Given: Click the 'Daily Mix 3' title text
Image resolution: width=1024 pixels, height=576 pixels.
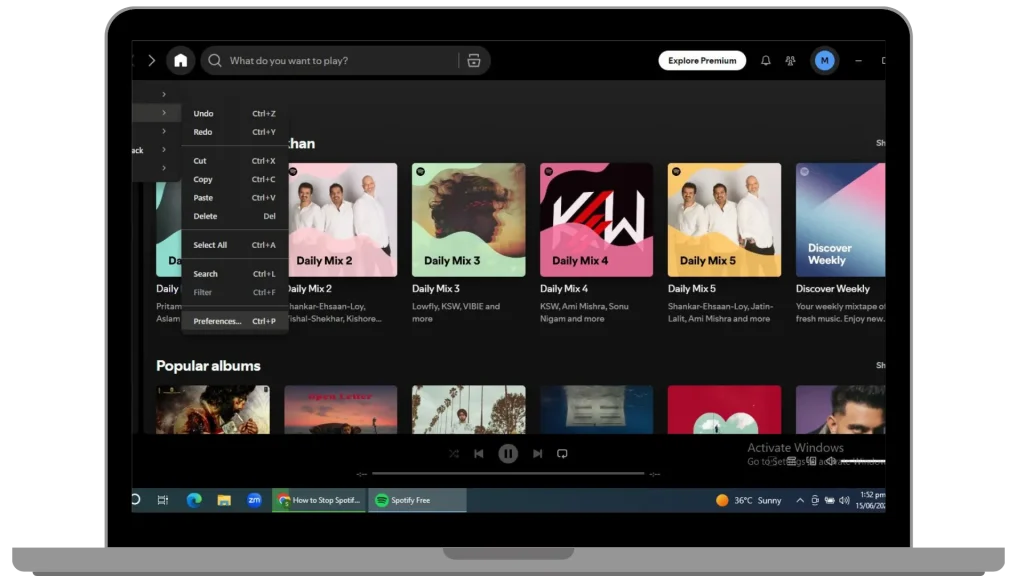Looking at the screenshot, I should [436, 289].
